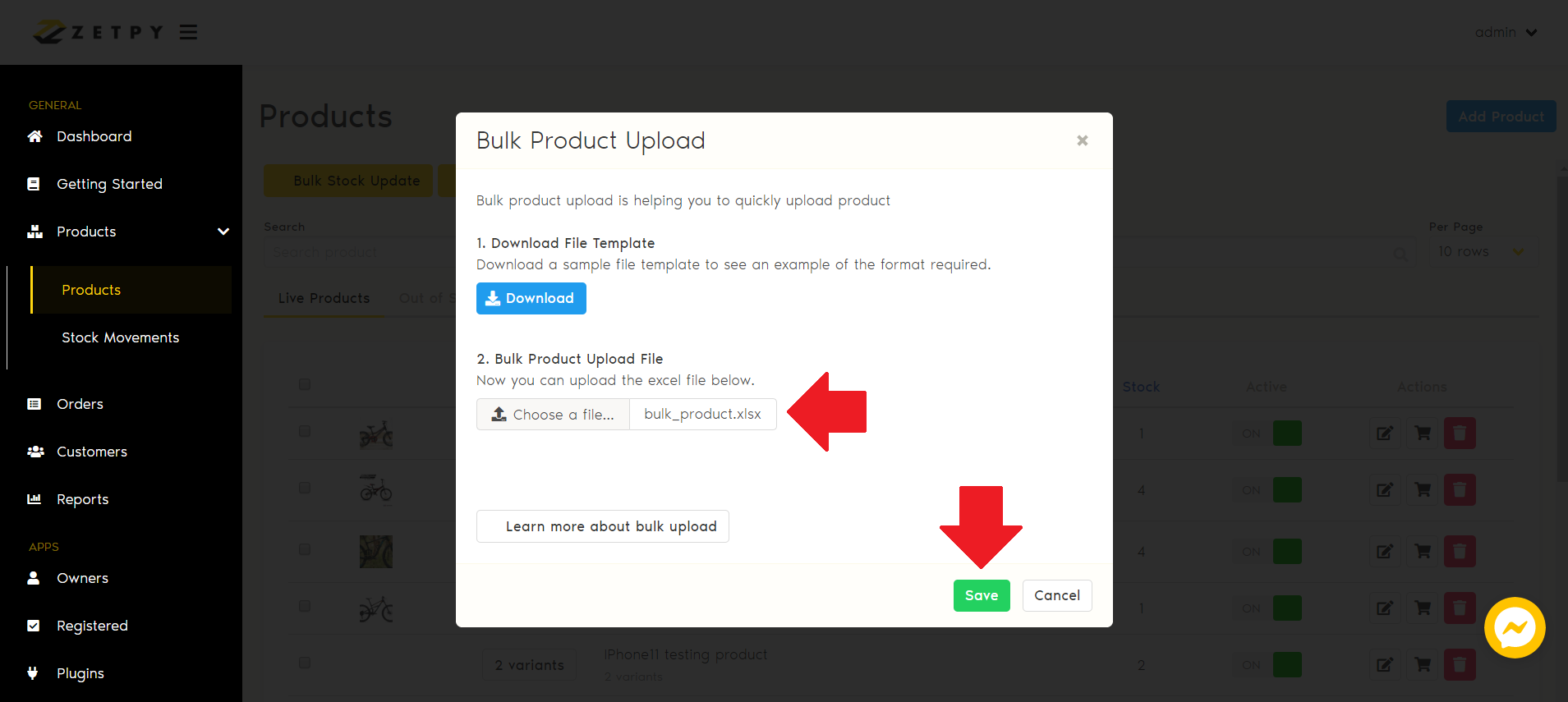Click the blue Download template button
Viewport: 1568px width, 702px height.
(x=531, y=298)
